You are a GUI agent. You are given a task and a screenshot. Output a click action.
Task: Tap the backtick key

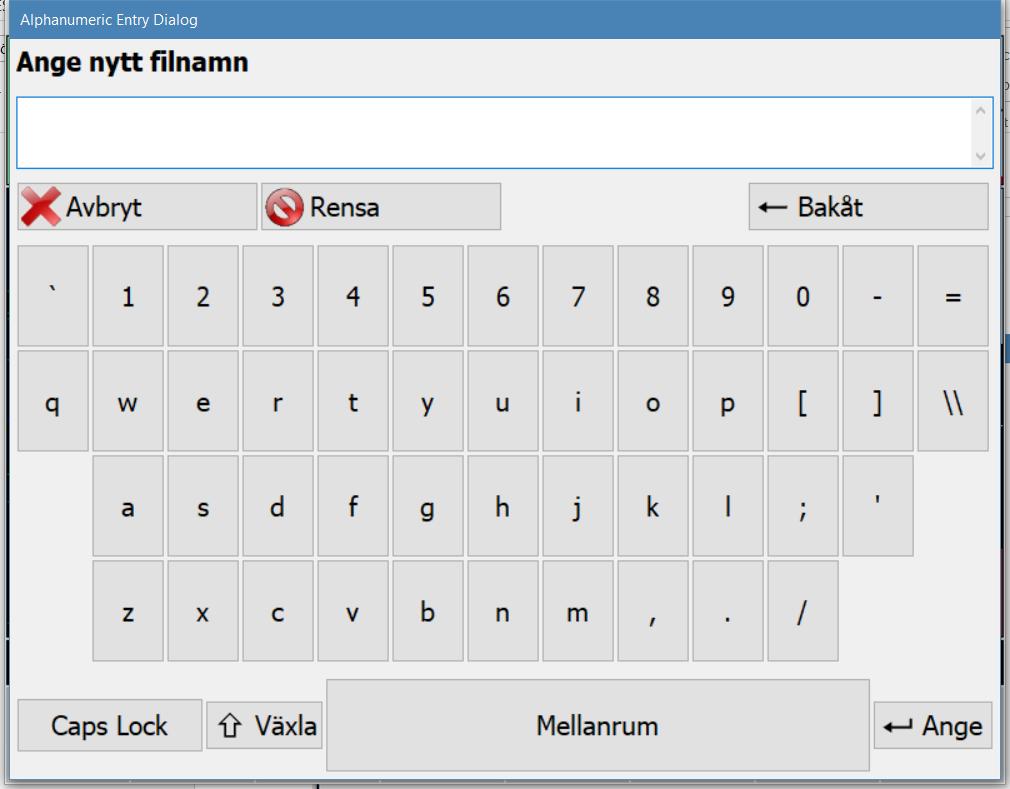pos(53,296)
